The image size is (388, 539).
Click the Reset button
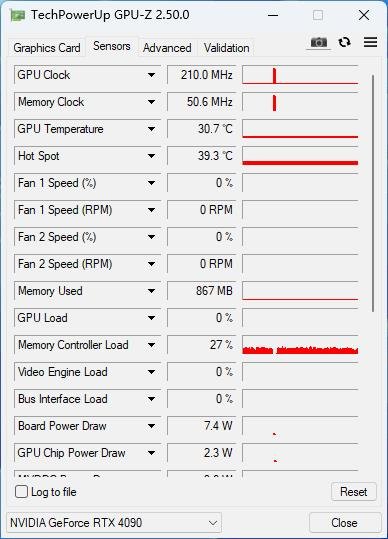(x=354, y=492)
